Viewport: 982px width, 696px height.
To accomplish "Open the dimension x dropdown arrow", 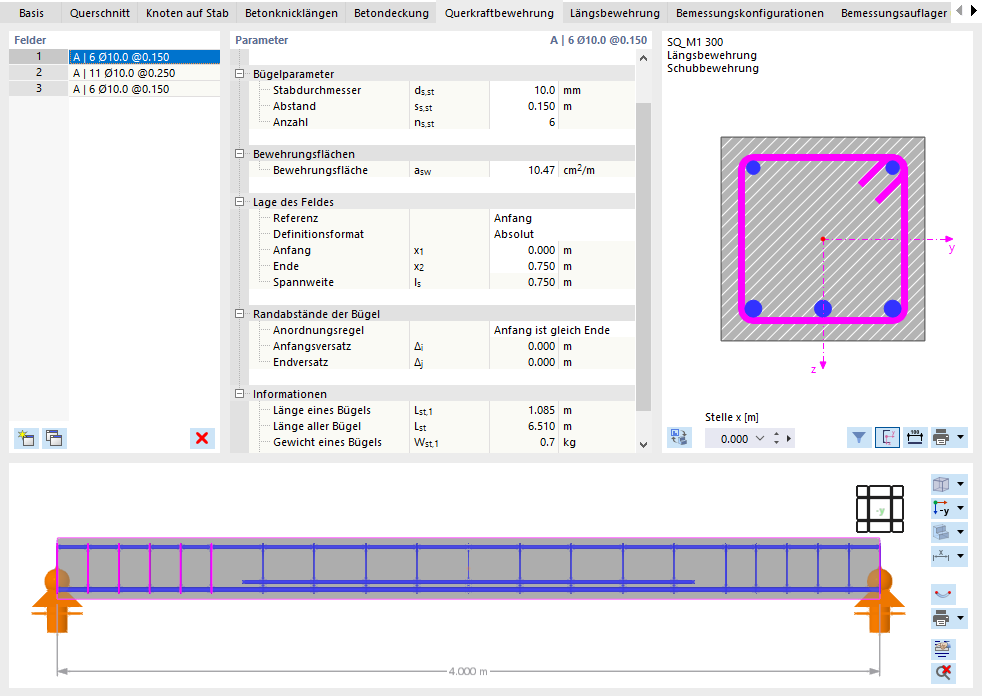I will pos(961,556).
